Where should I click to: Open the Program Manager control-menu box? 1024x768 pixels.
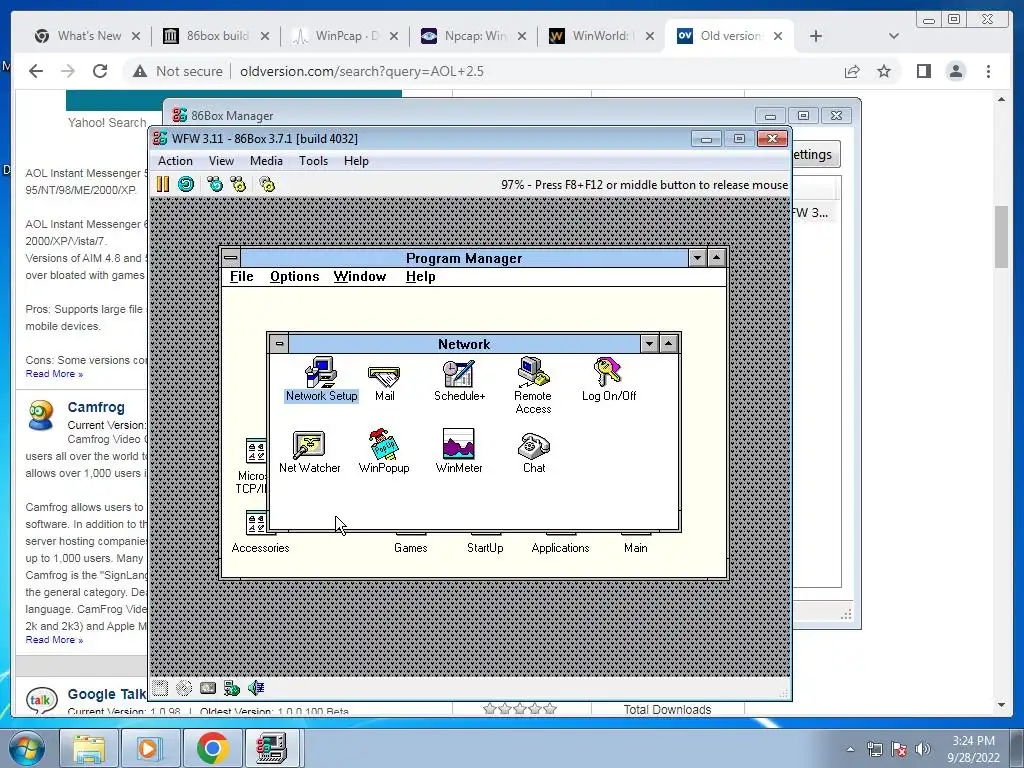(x=231, y=257)
